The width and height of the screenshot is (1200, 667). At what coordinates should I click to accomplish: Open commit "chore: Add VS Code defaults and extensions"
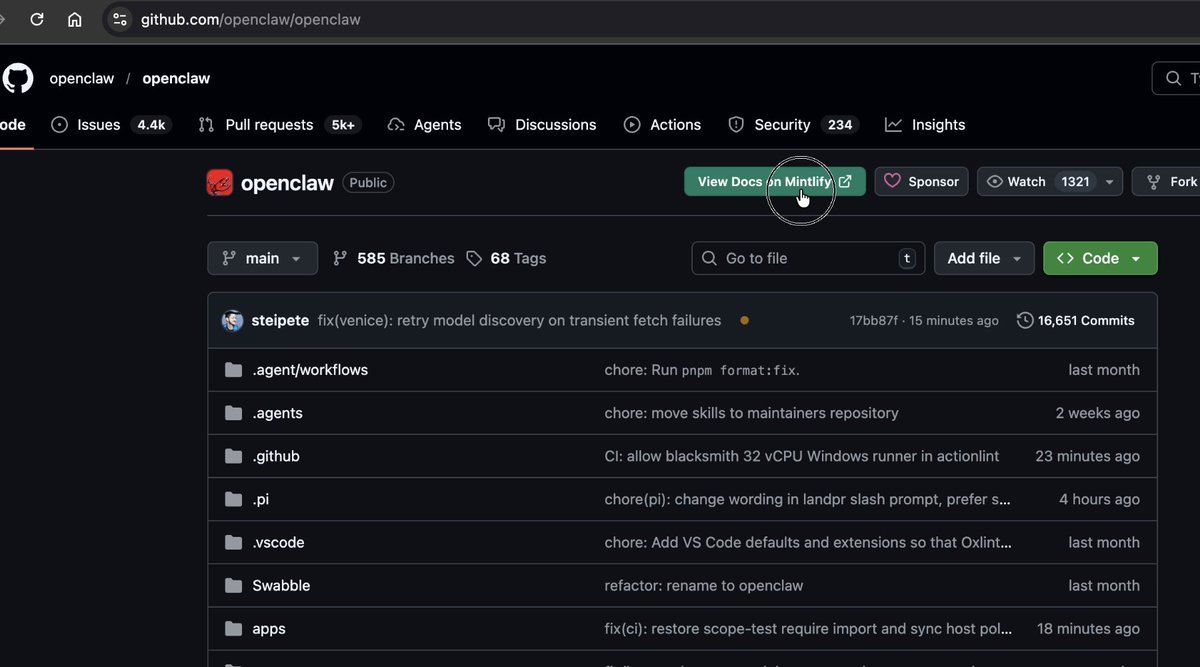tap(809, 542)
